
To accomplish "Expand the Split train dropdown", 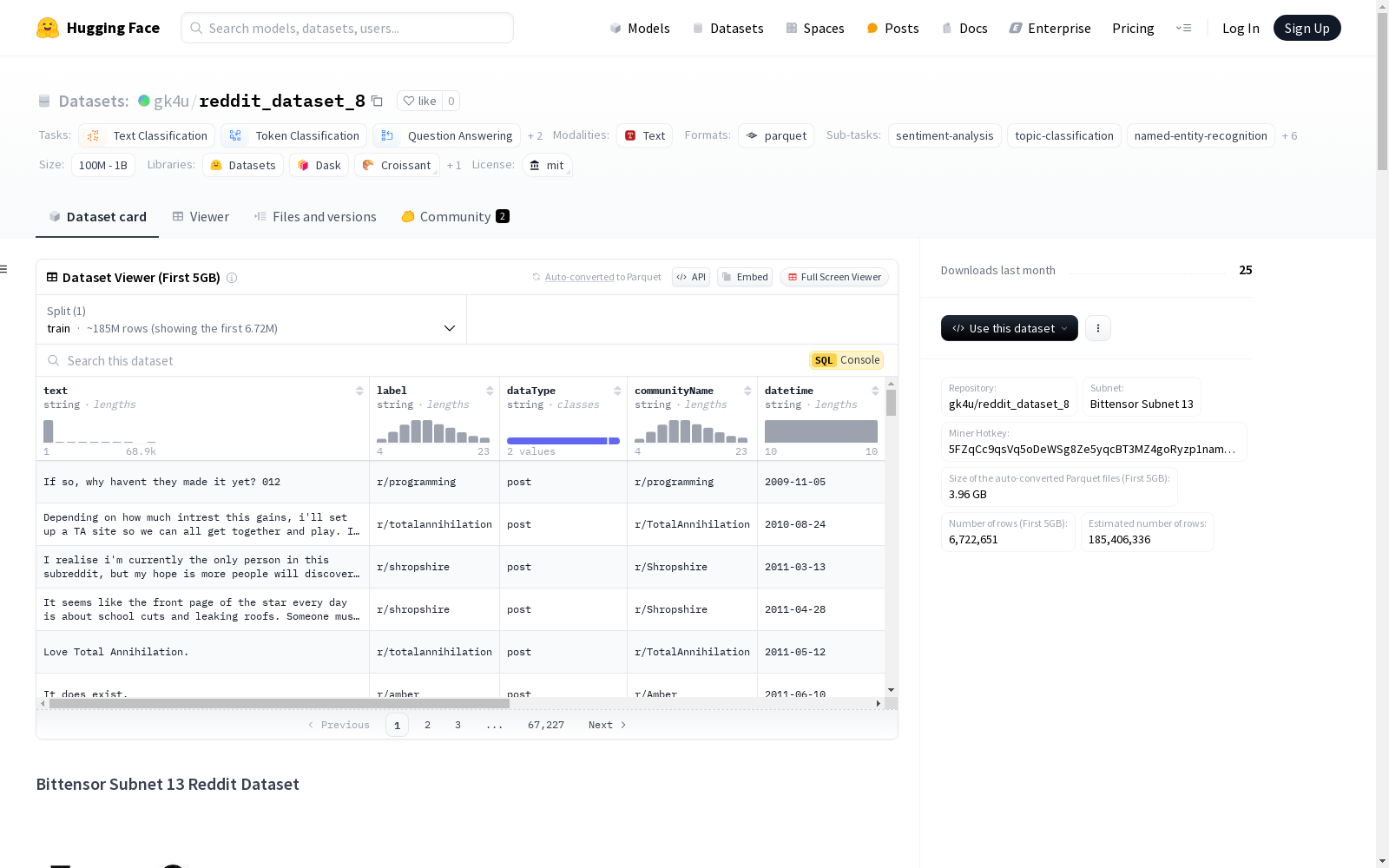I will tap(252, 319).
